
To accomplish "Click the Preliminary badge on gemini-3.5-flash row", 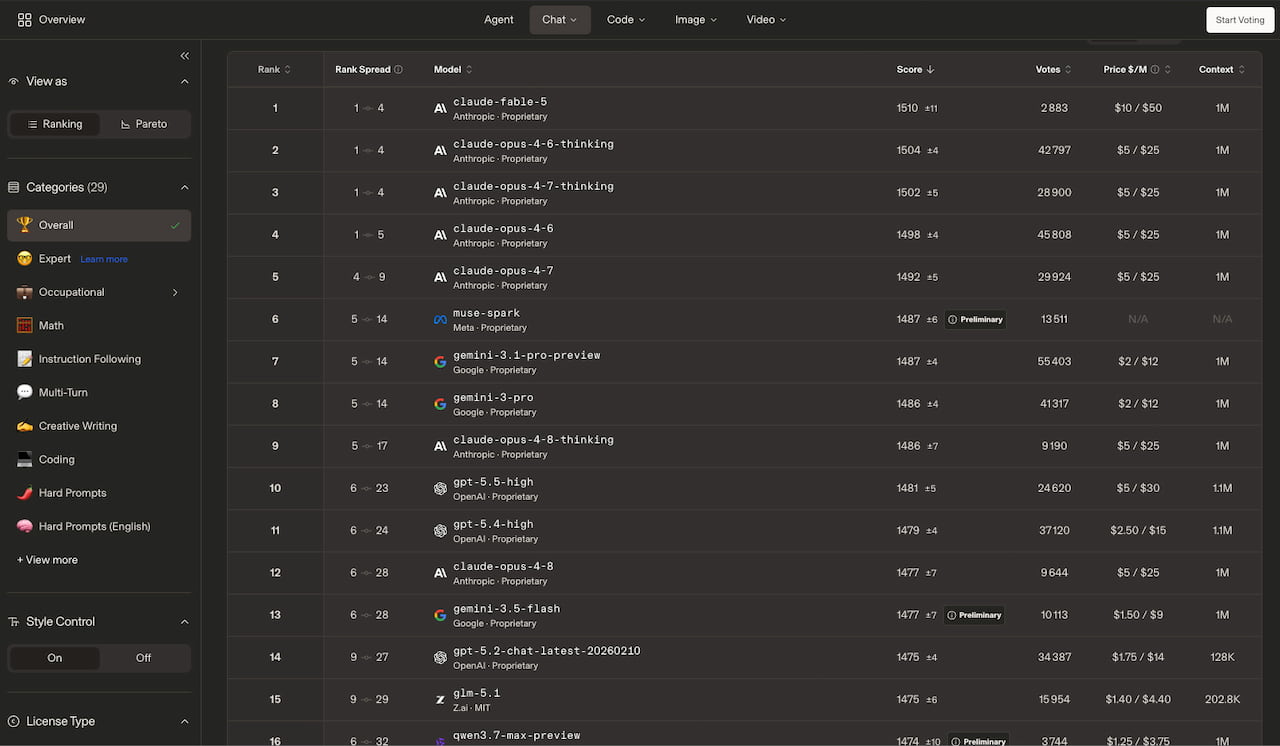I will pos(974,615).
